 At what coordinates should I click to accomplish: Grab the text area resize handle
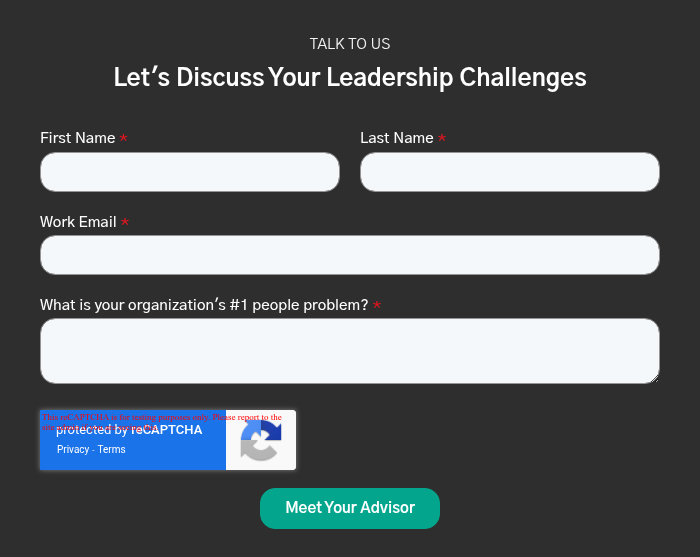654,377
